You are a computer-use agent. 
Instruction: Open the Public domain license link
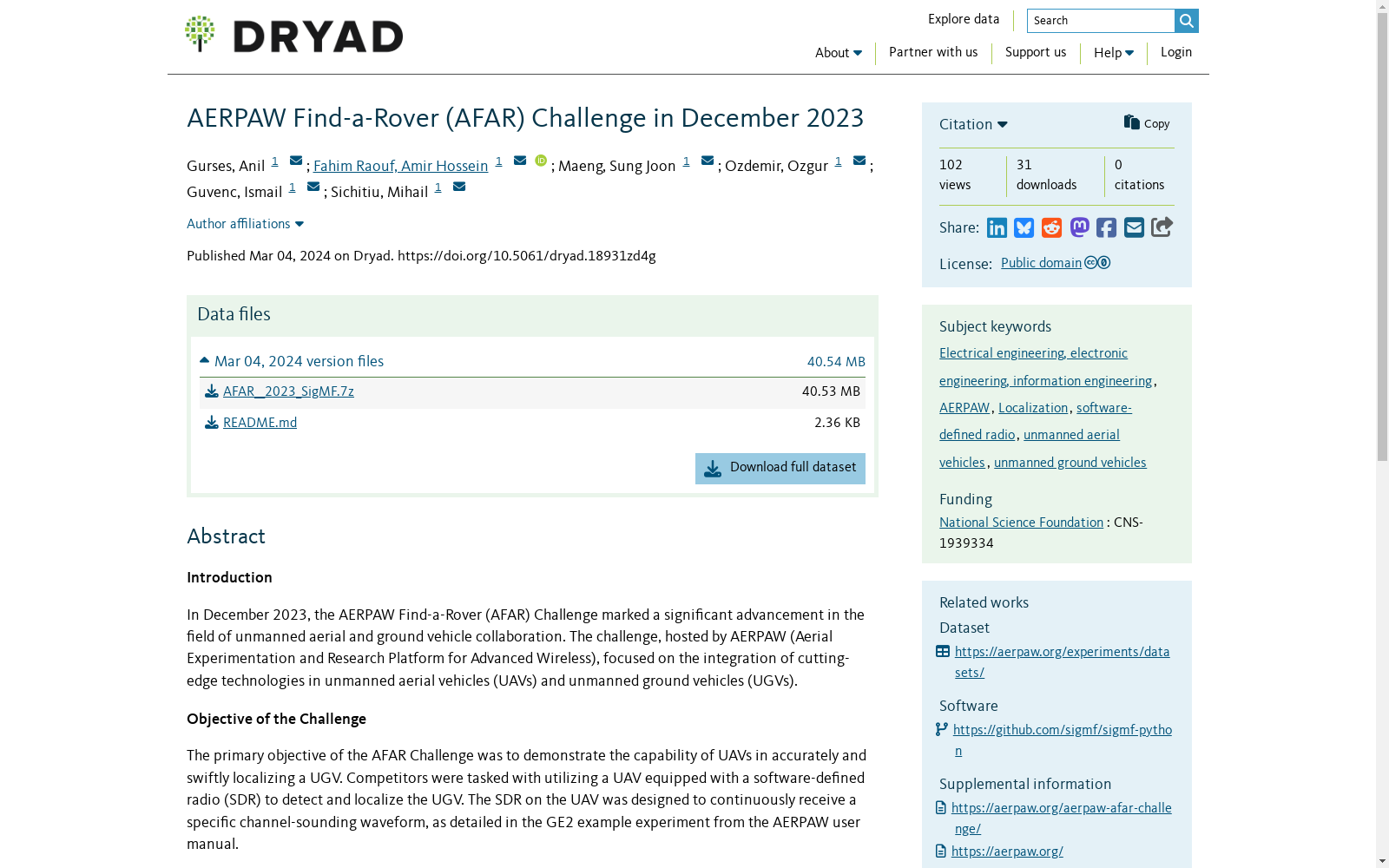[x=1041, y=263]
